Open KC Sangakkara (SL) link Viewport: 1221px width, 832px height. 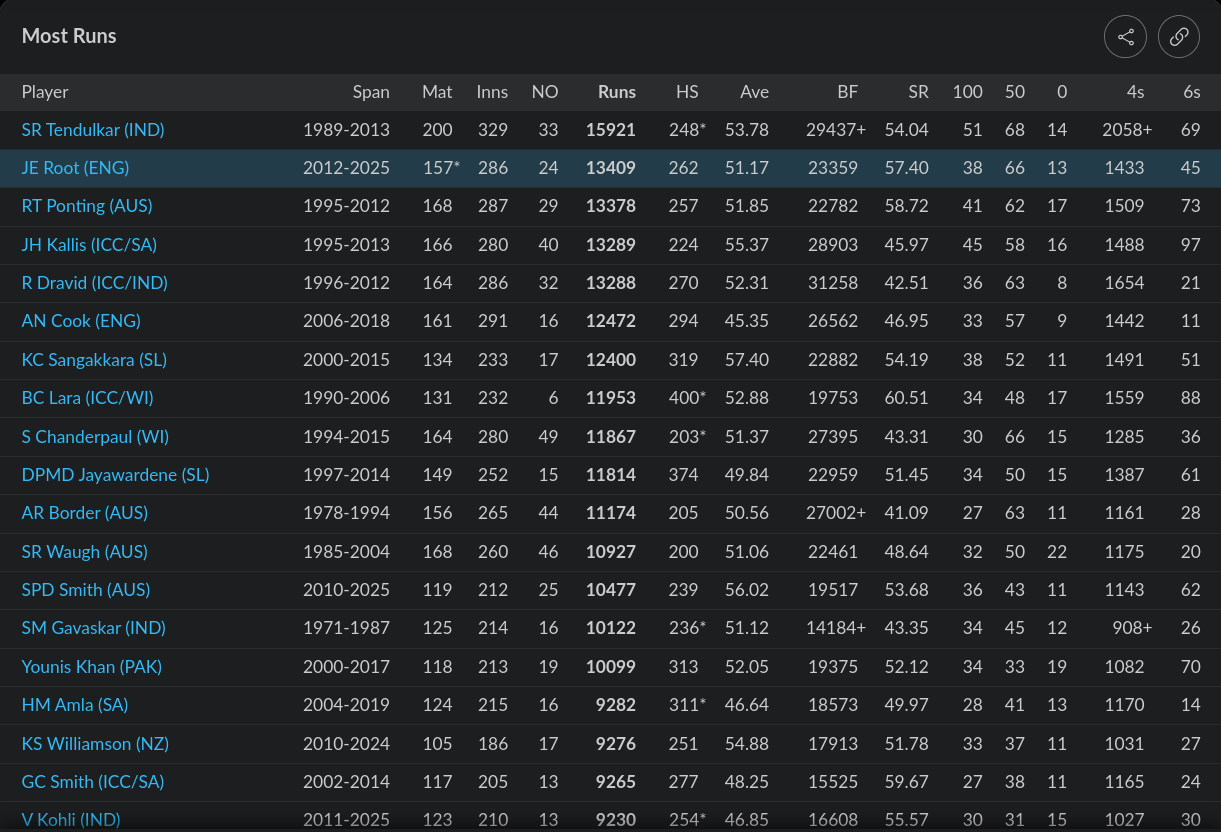[94, 360]
